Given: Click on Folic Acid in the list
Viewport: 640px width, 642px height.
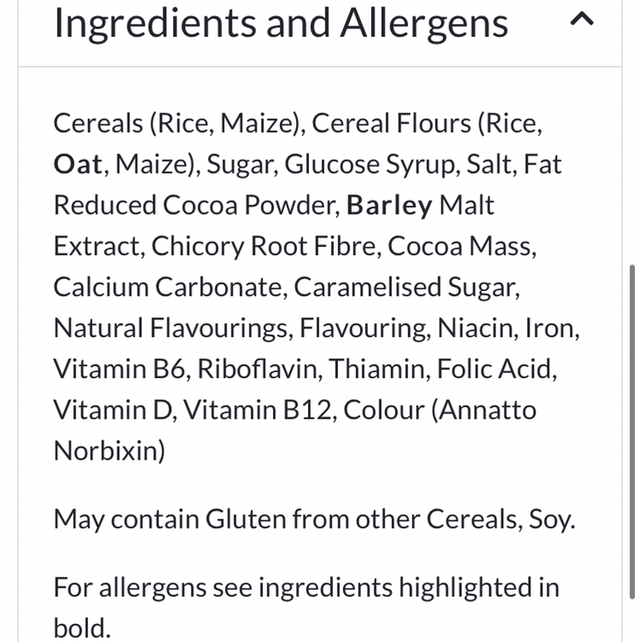Looking at the screenshot, I should (x=497, y=369).
